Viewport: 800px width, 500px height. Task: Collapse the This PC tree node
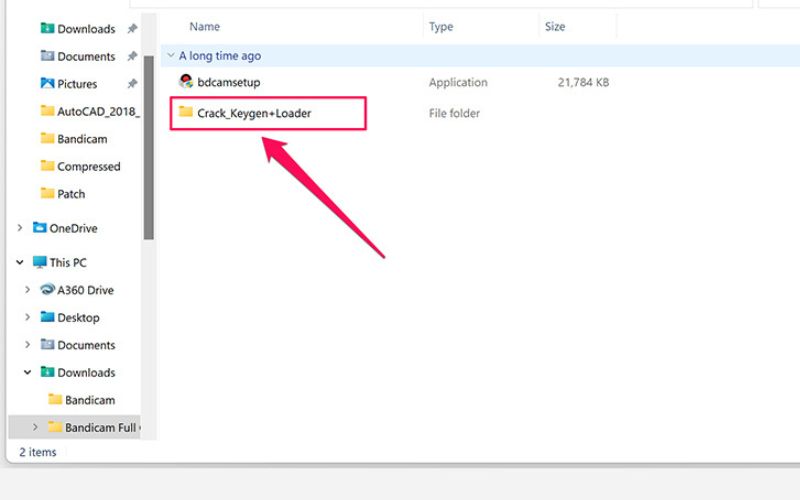point(20,262)
